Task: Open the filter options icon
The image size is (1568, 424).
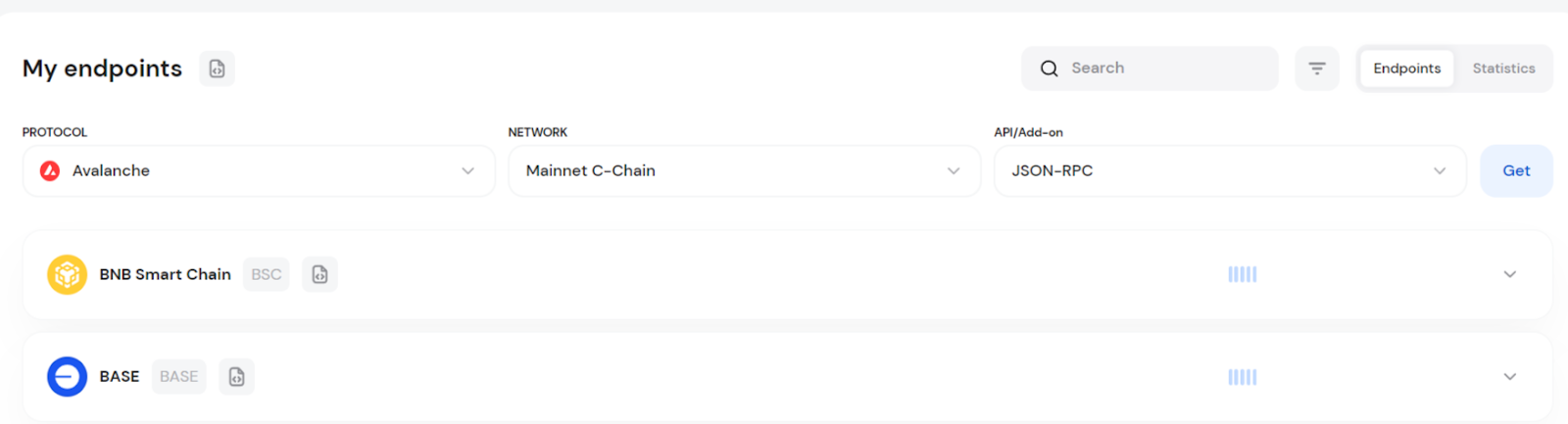Action: [1316, 69]
